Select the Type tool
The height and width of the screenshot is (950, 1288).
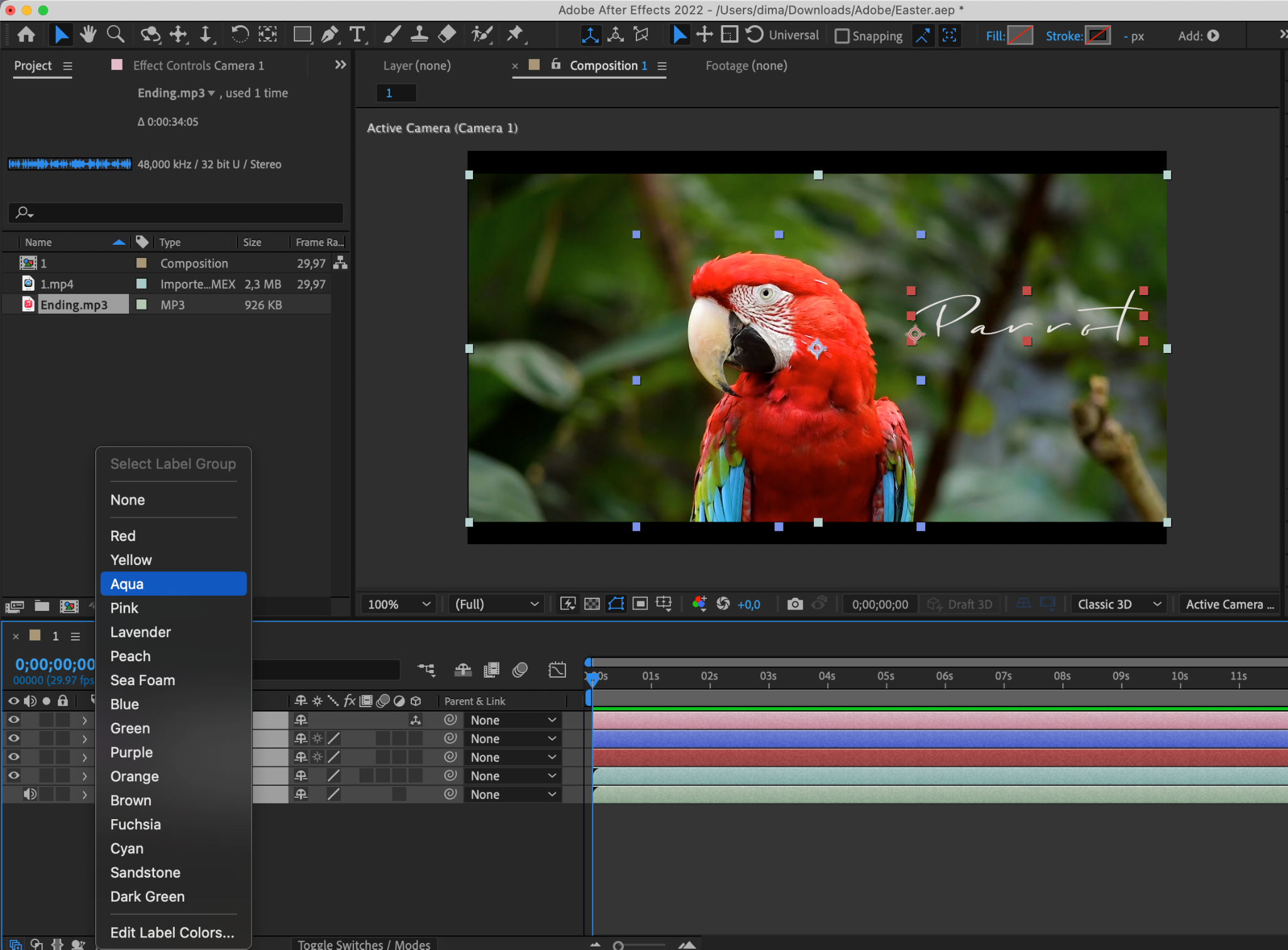coord(357,35)
